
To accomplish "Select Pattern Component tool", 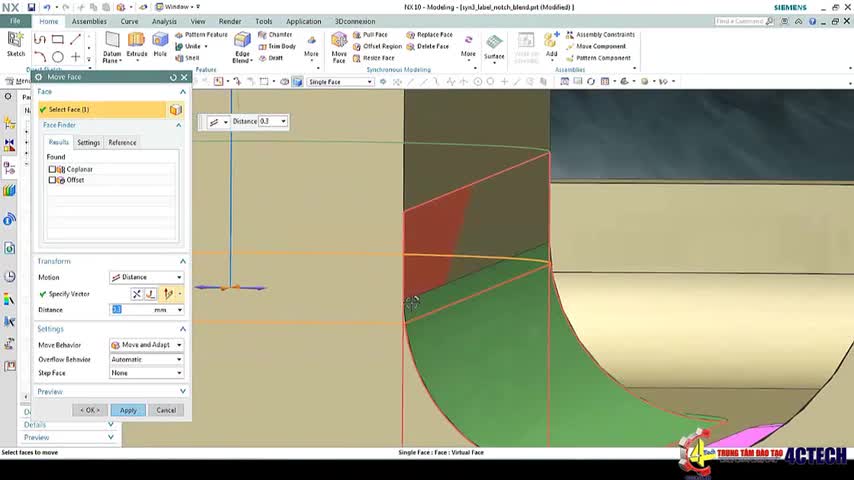I will (598, 58).
